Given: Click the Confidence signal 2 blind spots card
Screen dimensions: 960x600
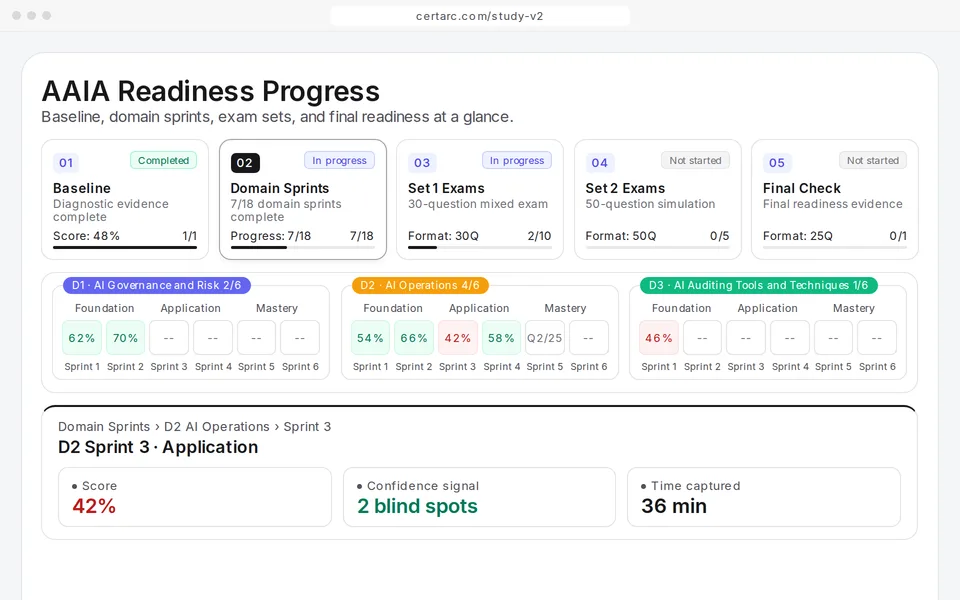Looking at the screenshot, I should click(479, 497).
